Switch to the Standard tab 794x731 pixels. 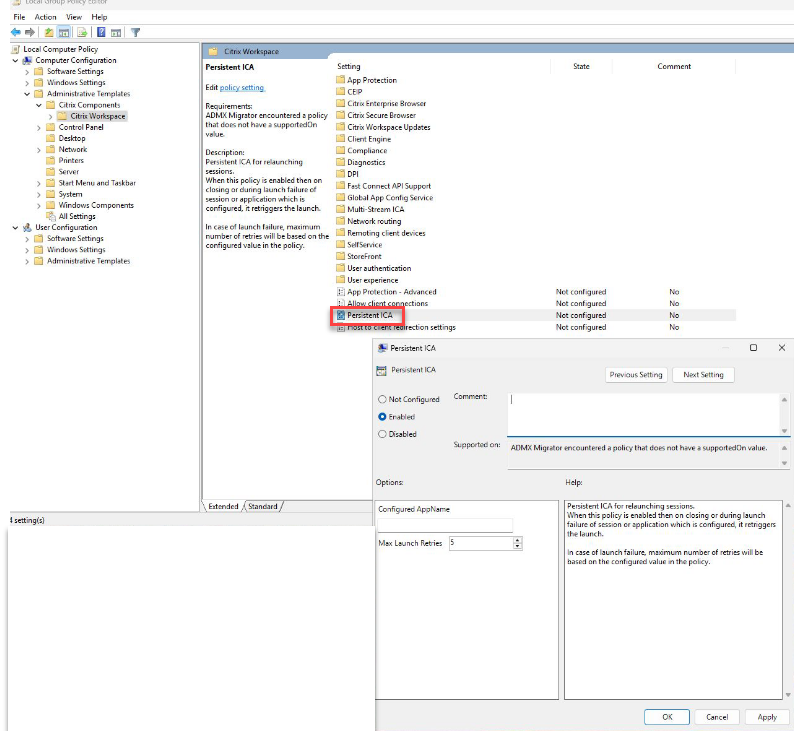tap(263, 506)
